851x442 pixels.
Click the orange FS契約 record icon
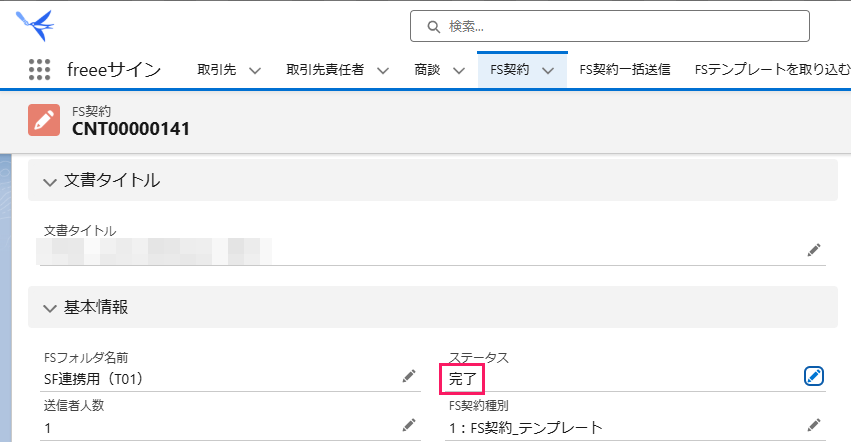[44, 120]
